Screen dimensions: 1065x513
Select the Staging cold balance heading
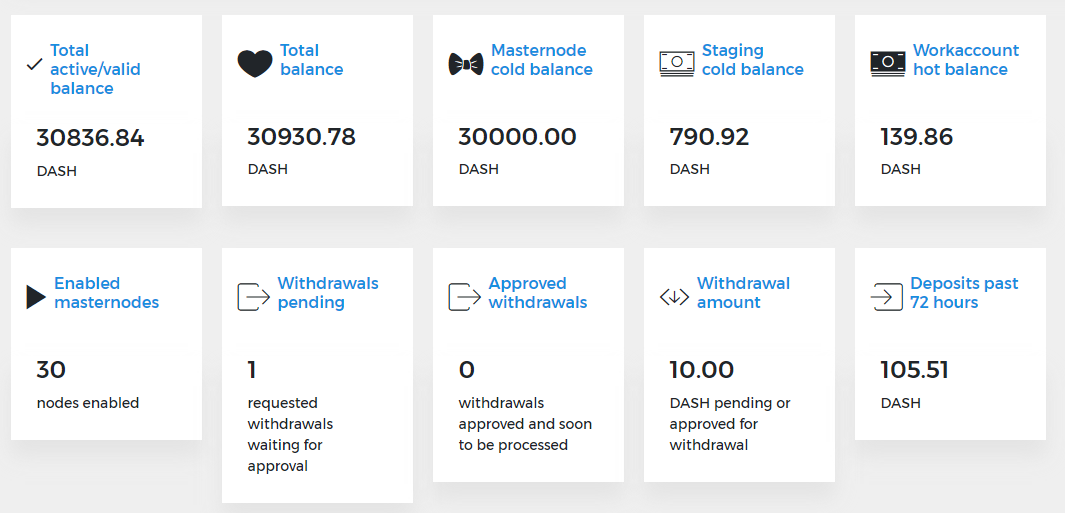(x=753, y=60)
